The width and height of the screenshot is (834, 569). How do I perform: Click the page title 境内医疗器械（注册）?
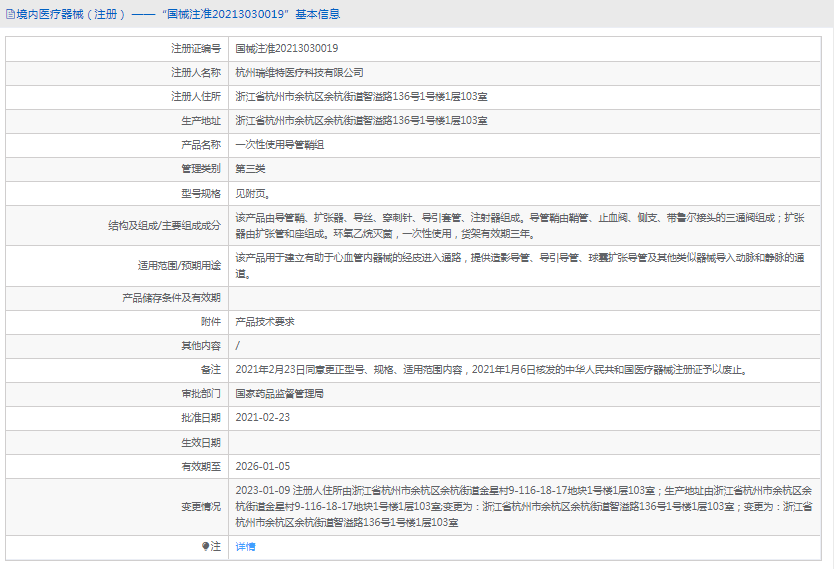pos(71,14)
